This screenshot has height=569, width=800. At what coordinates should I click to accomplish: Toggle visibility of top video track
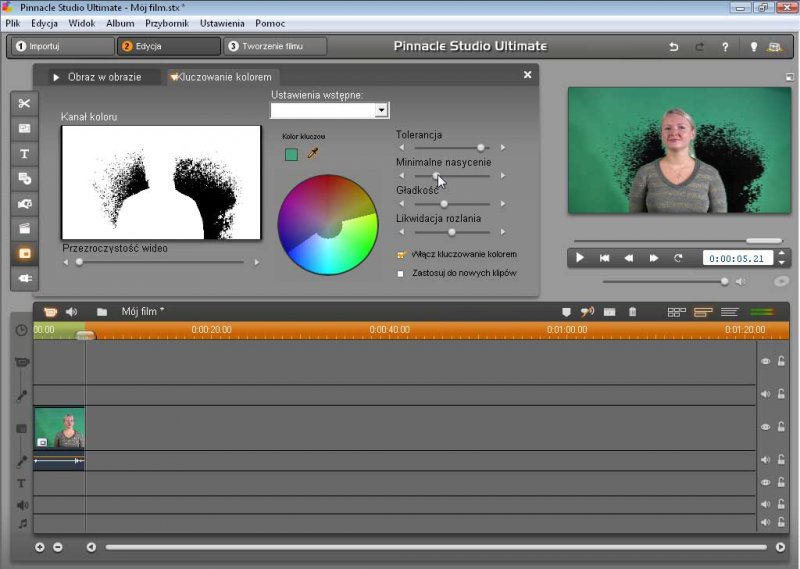click(765, 361)
